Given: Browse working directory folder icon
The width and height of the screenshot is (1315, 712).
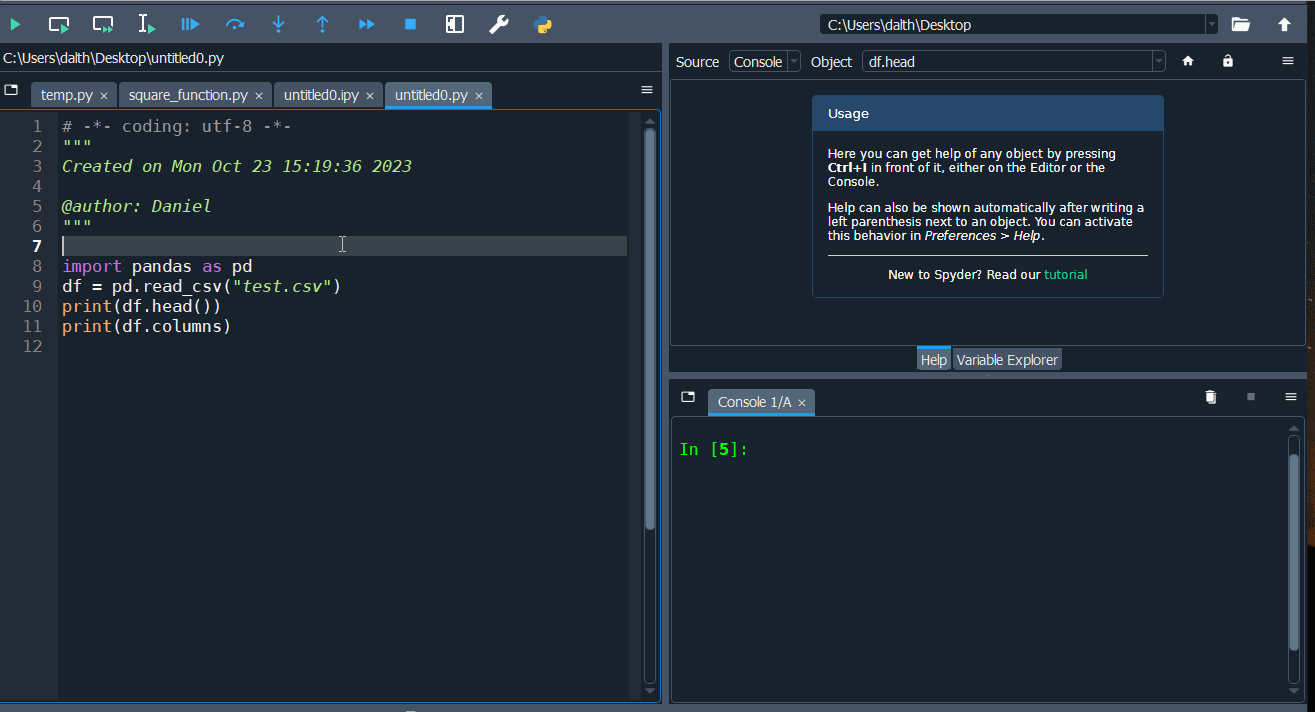Looking at the screenshot, I should click(x=1241, y=24).
